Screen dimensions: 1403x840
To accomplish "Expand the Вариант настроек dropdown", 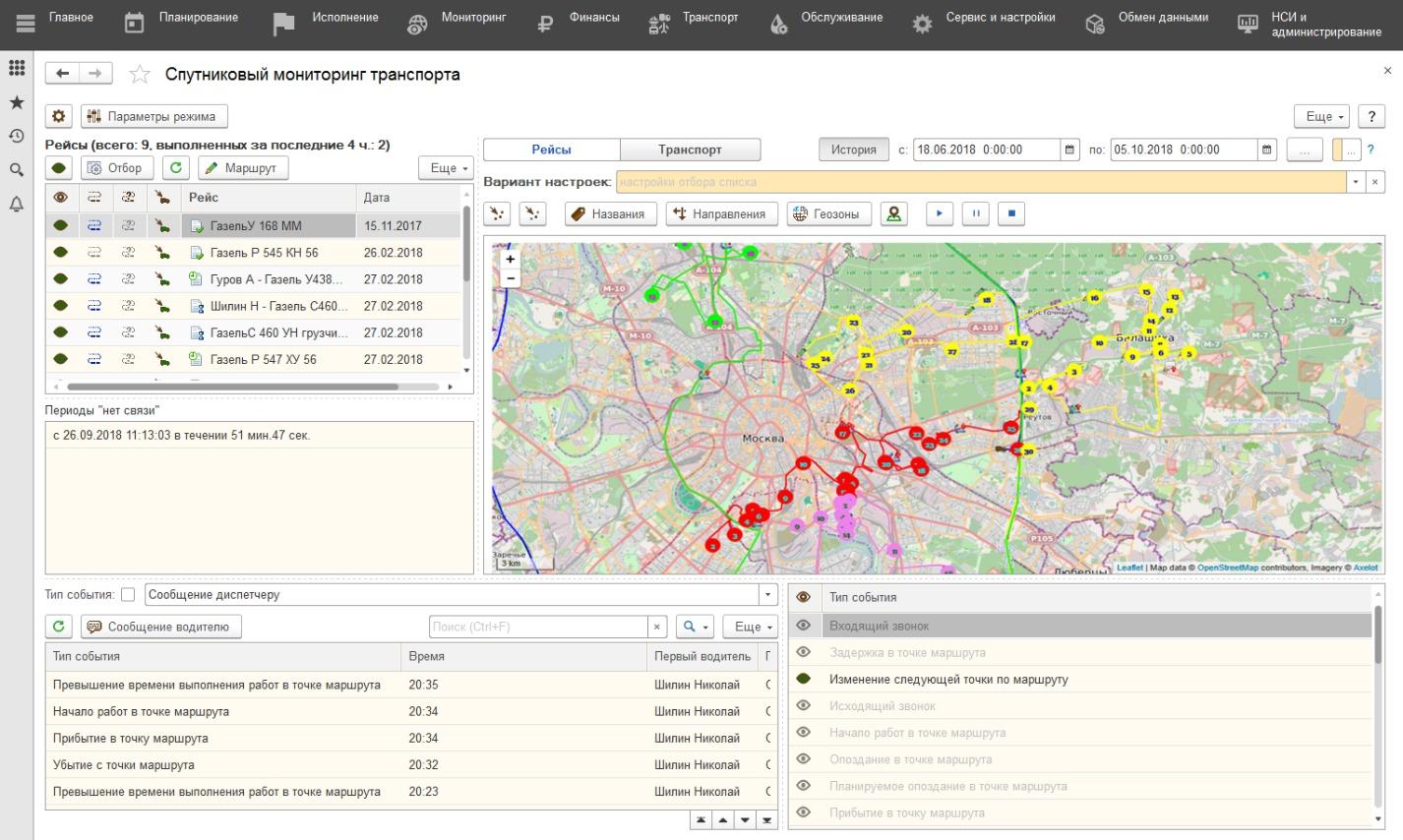I will 1357,182.
